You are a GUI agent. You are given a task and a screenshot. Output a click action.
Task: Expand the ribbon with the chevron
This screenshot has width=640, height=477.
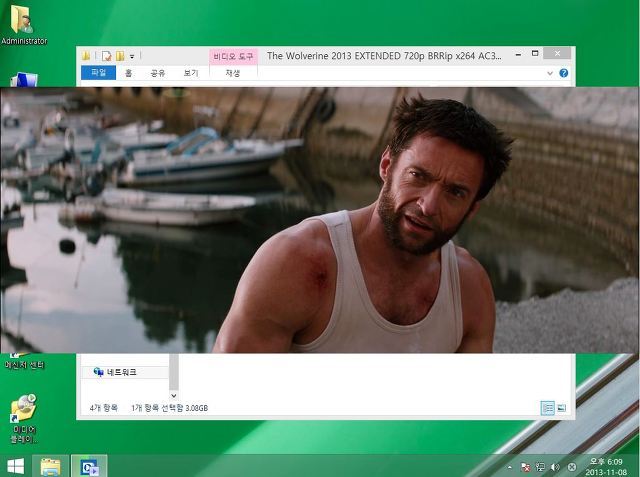click(x=550, y=73)
